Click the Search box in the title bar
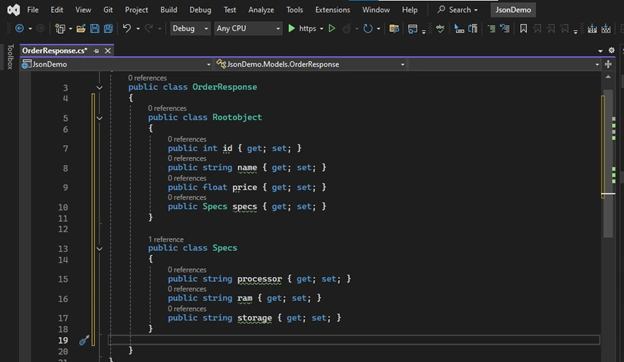The width and height of the screenshot is (624, 362). click(x=458, y=10)
